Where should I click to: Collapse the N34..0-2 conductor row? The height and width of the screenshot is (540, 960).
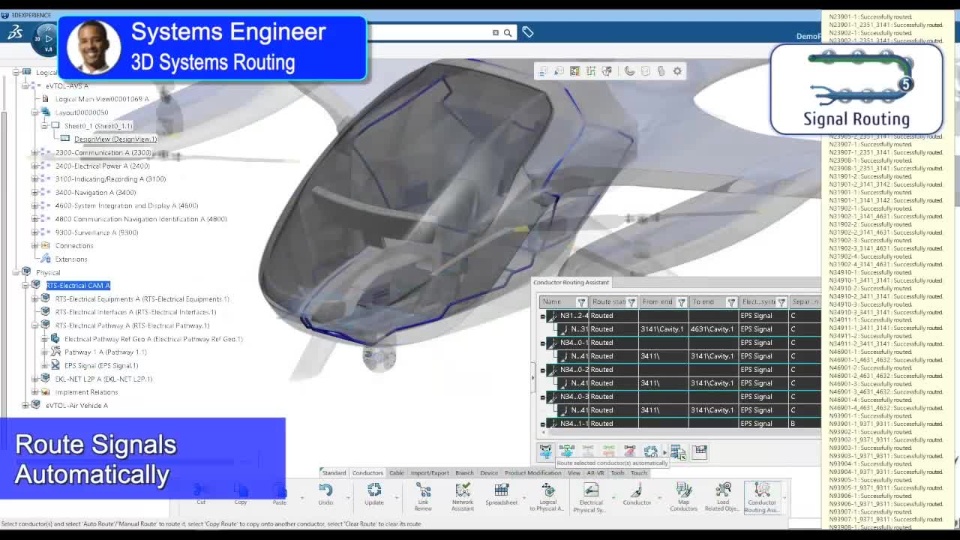(542, 370)
